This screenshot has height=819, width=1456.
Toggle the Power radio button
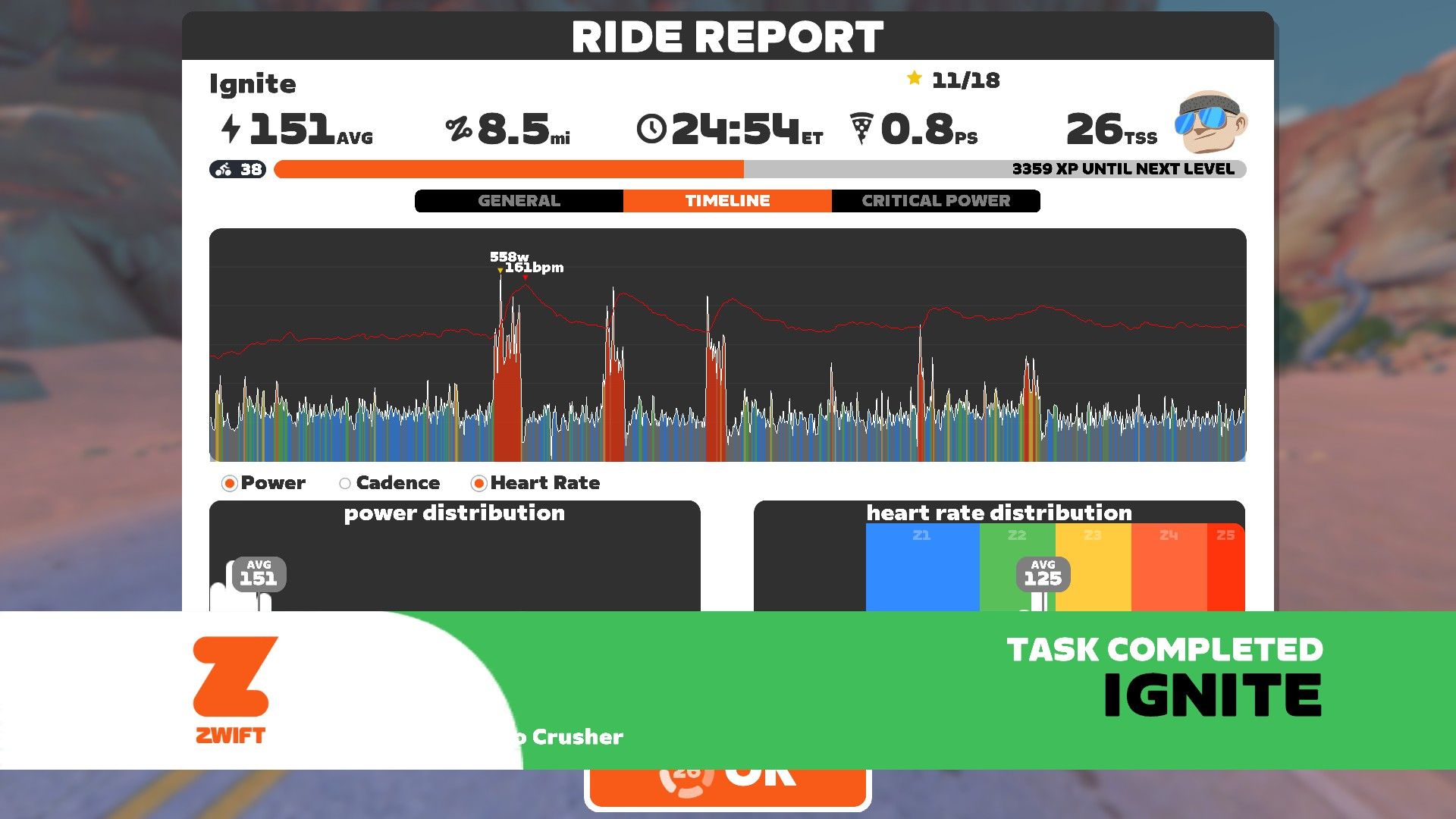click(x=230, y=483)
